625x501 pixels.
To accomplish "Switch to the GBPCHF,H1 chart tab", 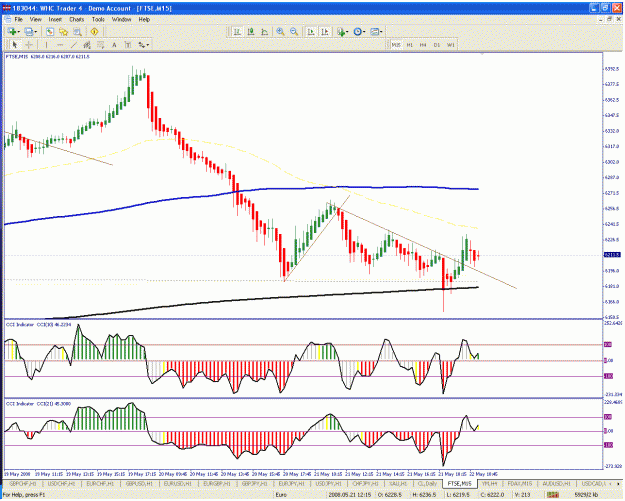I will 22,483.
